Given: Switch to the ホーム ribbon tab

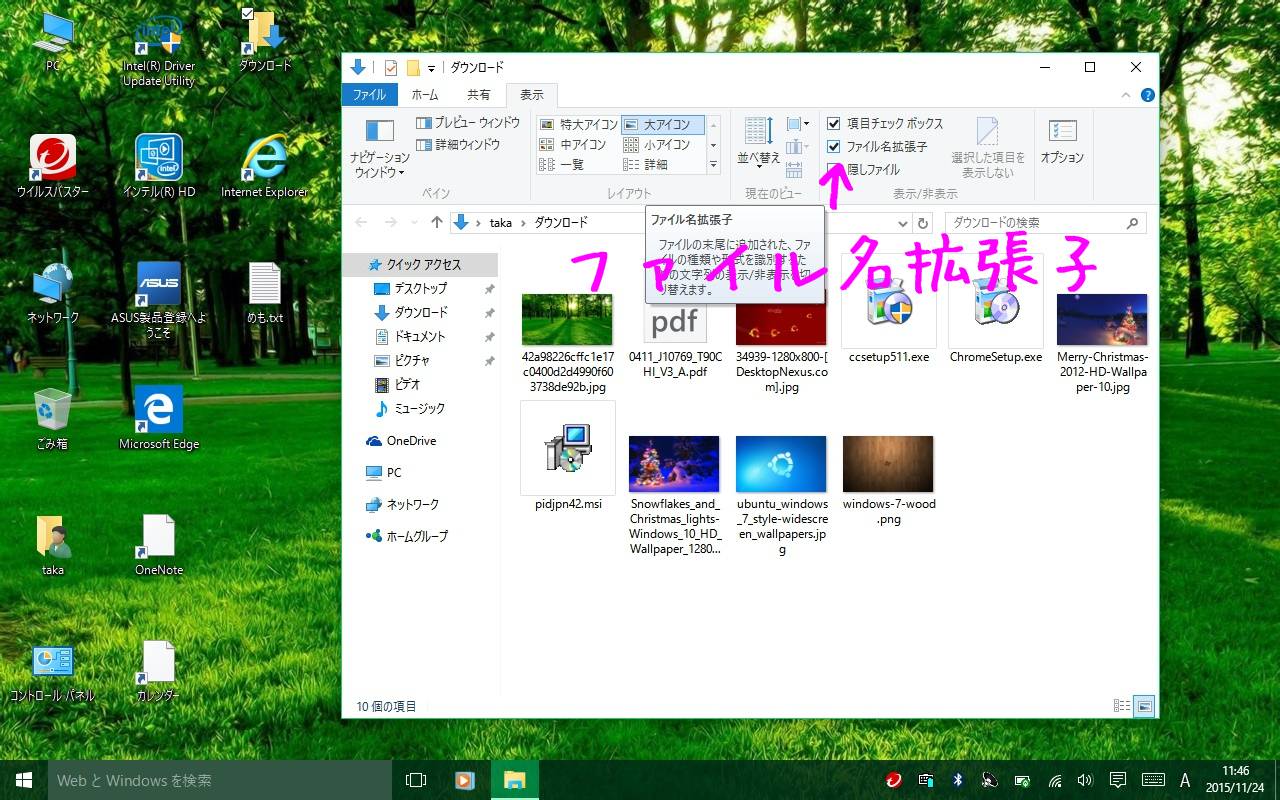Looking at the screenshot, I should [x=425, y=95].
